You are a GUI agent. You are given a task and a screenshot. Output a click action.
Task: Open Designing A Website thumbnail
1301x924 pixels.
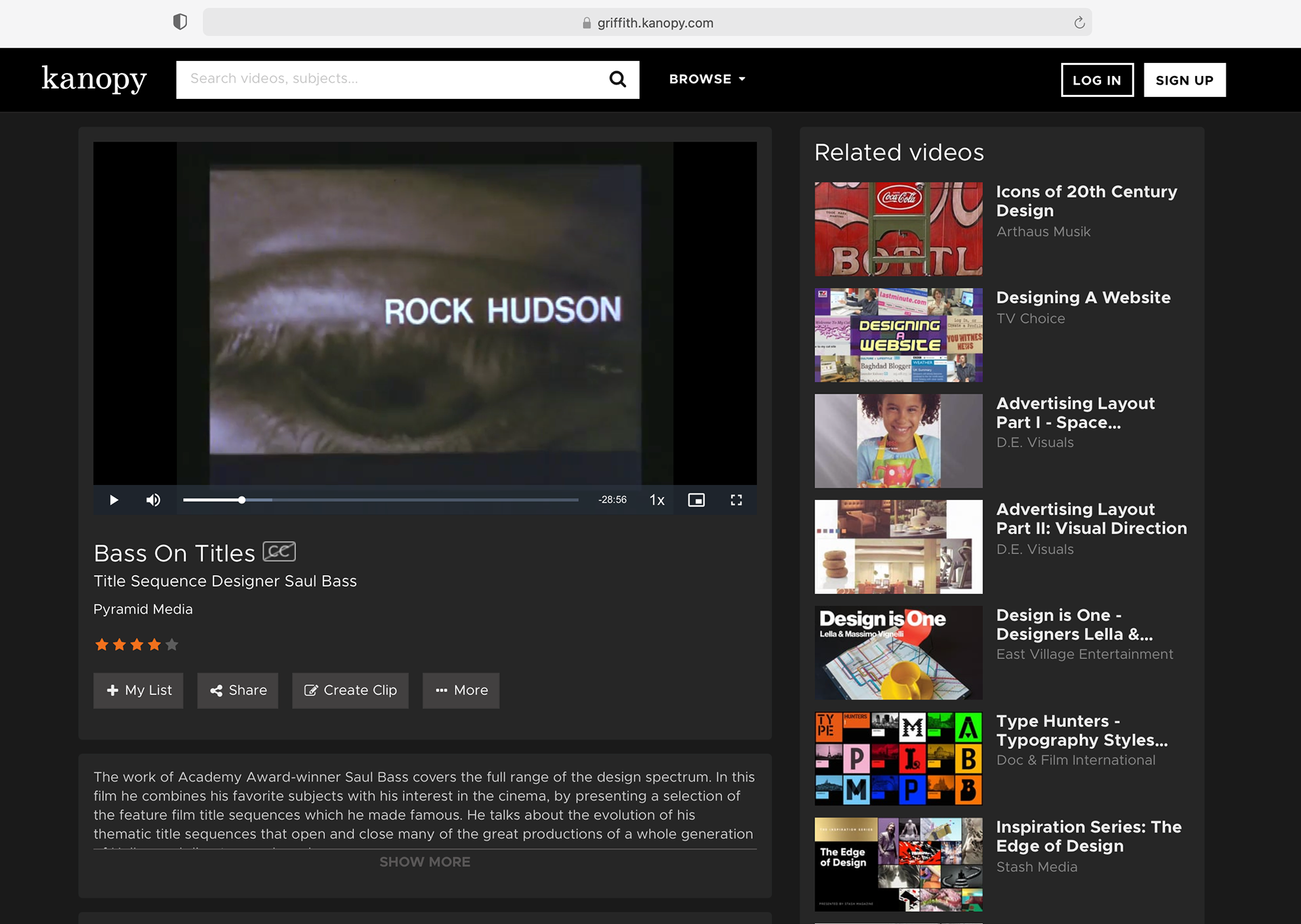(899, 335)
